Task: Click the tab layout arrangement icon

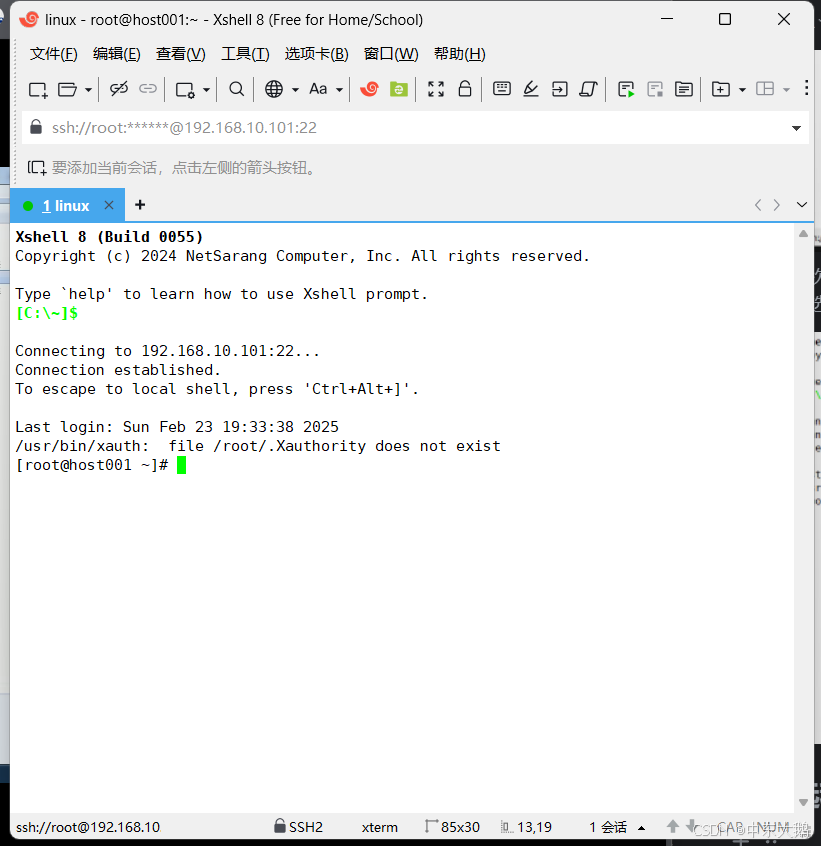Action: coord(765,88)
